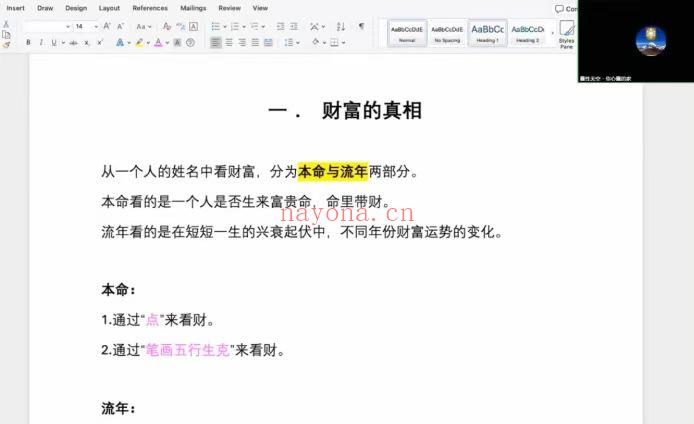Toggle Underline formatting
The width and height of the screenshot is (694, 424).
pos(54,42)
